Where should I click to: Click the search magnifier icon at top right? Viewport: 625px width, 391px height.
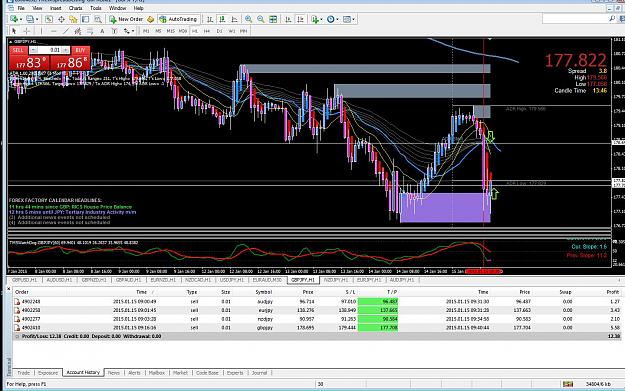pos(612,18)
